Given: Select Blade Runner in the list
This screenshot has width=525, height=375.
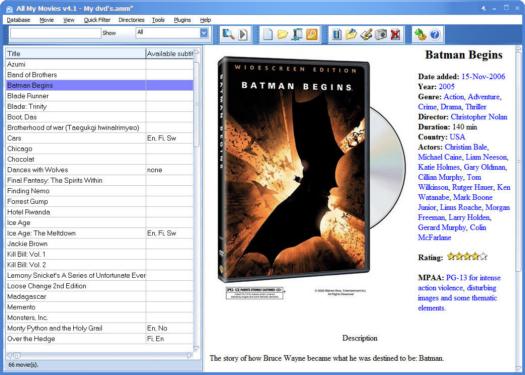Looking at the screenshot, I should click(x=99, y=96).
